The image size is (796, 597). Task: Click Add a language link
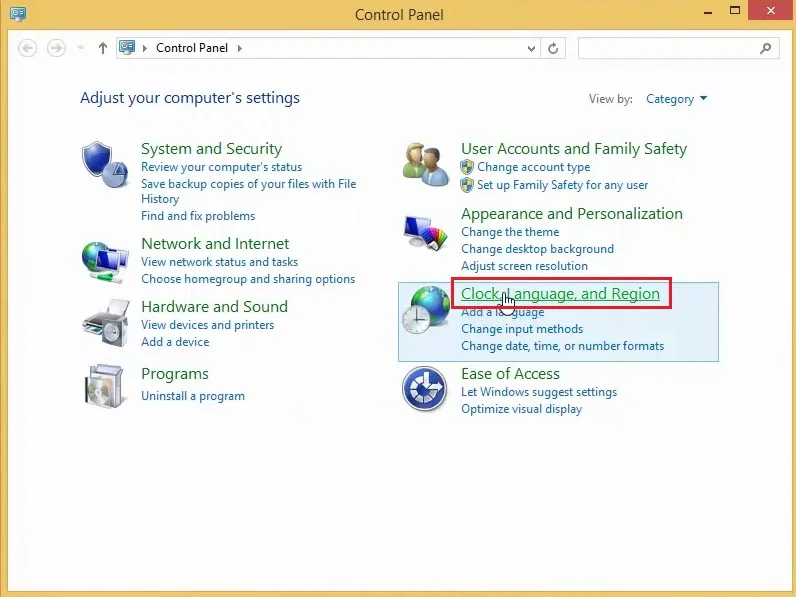click(x=503, y=312)
